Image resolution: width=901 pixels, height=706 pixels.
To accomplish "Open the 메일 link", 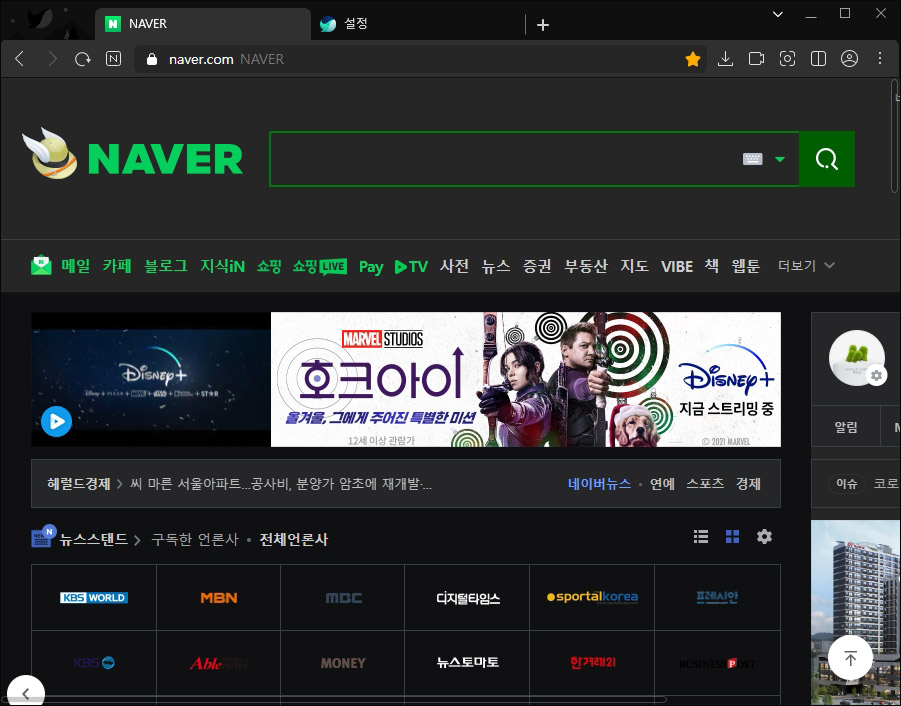I will pyautogui.click(x=76, y=266).
